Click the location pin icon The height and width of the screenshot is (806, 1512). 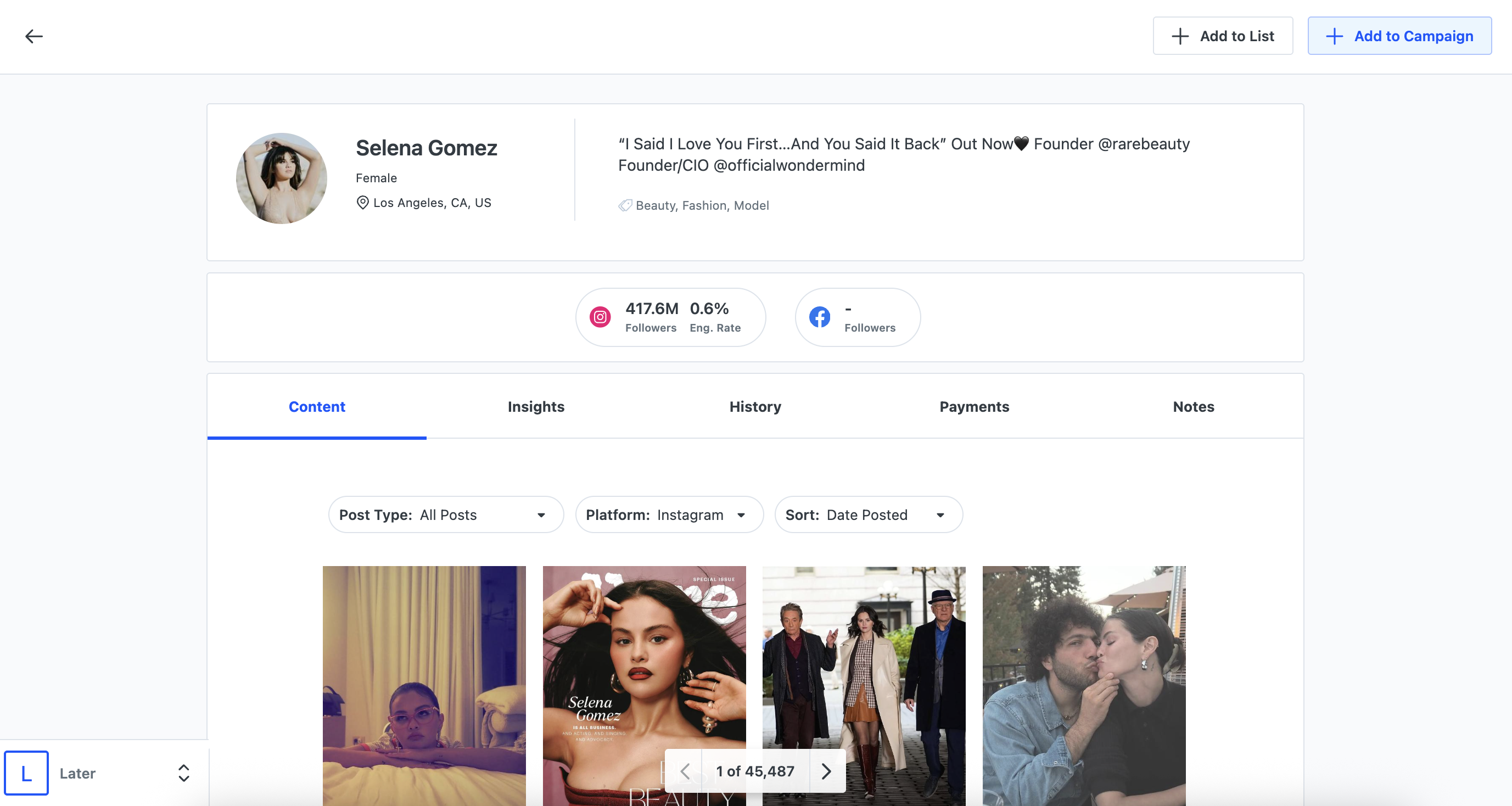pos(363,203)
